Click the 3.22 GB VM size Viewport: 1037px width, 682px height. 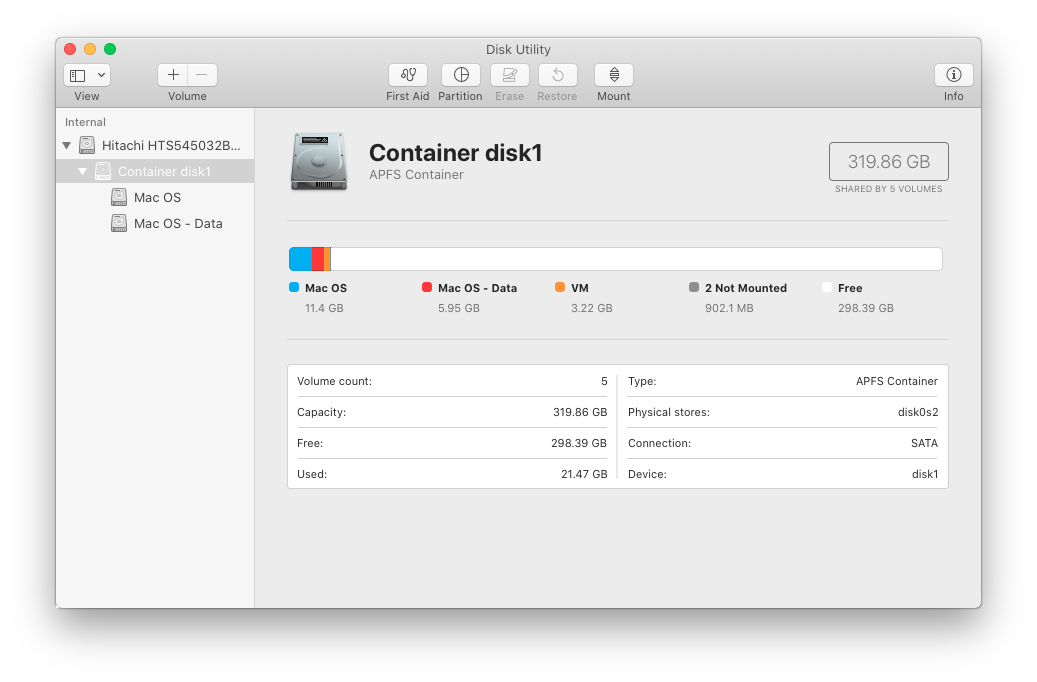pyautogui.click(x=592, y=308)
